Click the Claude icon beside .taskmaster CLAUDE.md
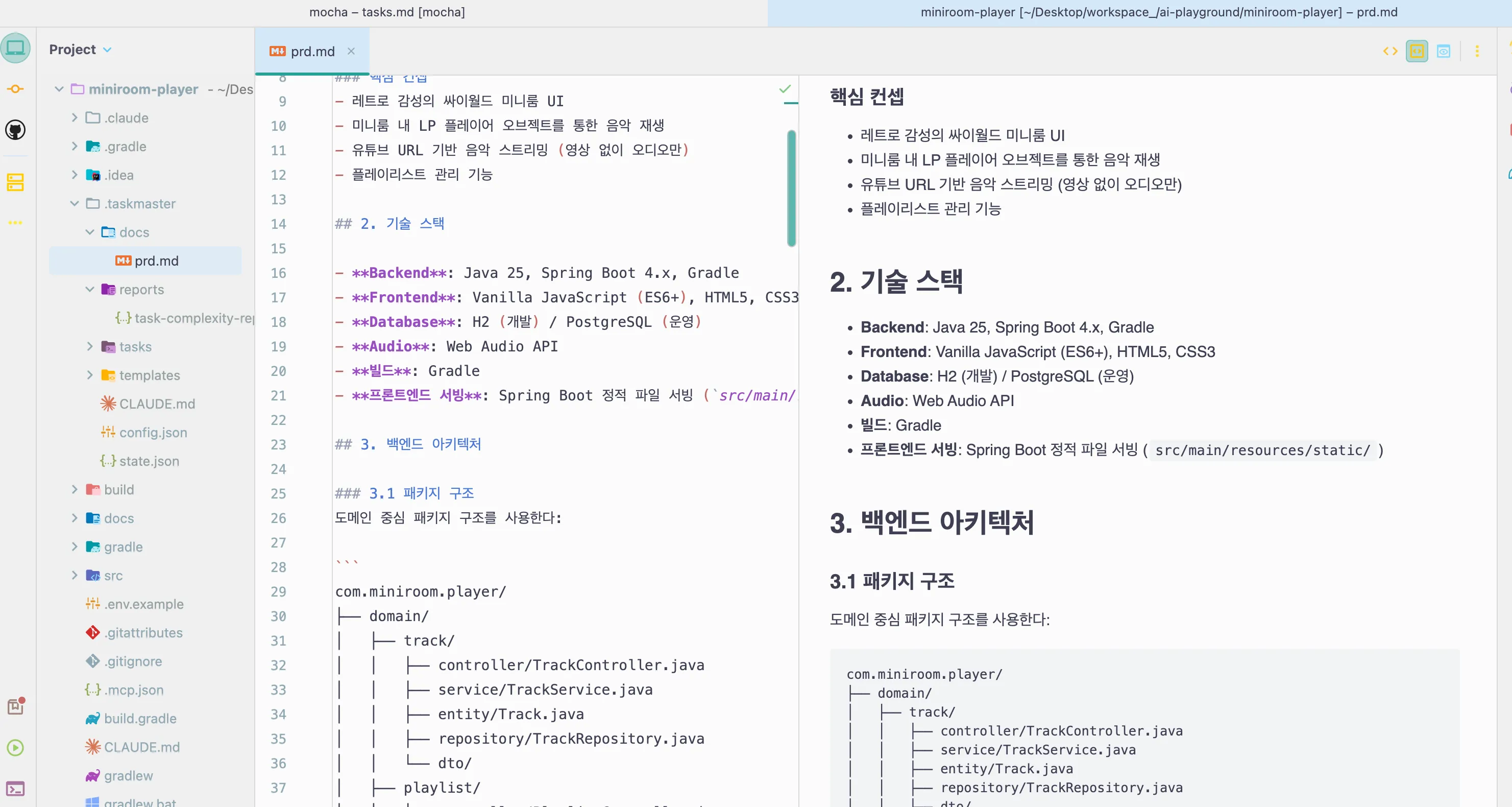Image resolution: width=1512 pixels, height=807 pixels. click(x=108, y=403)
